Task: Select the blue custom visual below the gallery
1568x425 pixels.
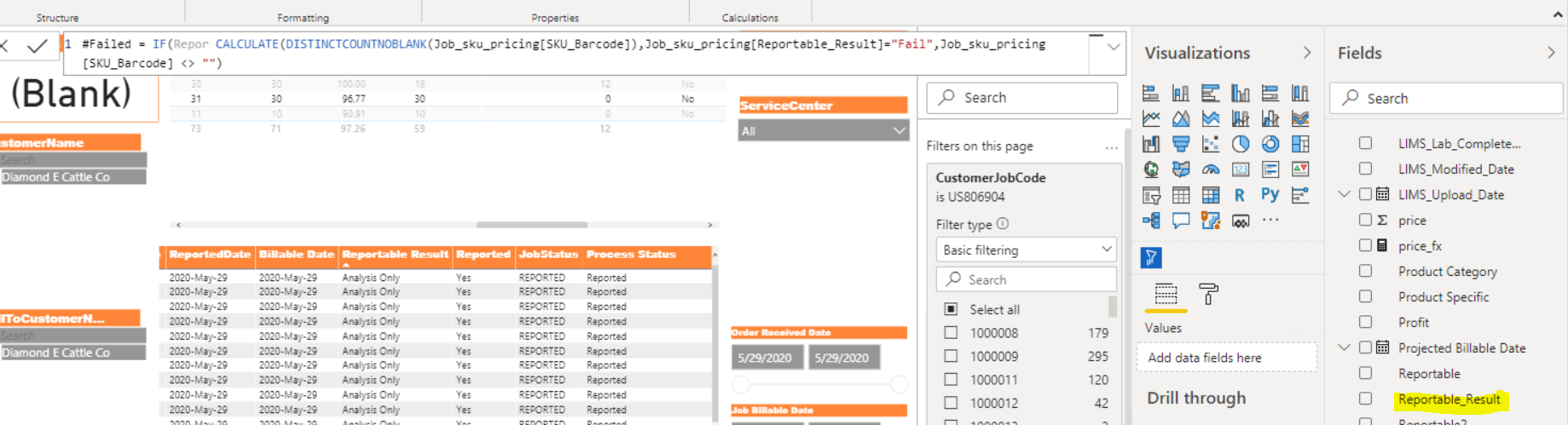Action: coord(1151,257)
